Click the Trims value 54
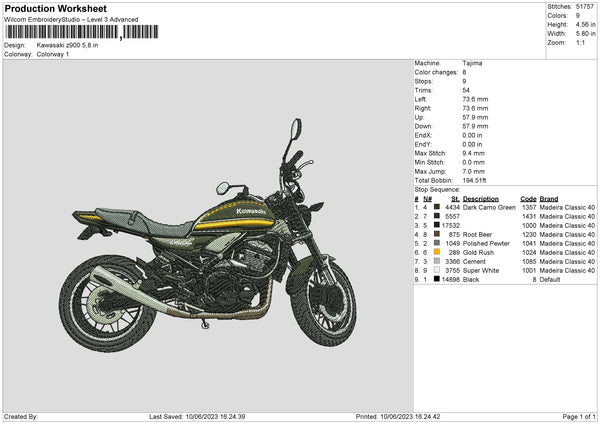Screen dimensions: 600x424 466,90
